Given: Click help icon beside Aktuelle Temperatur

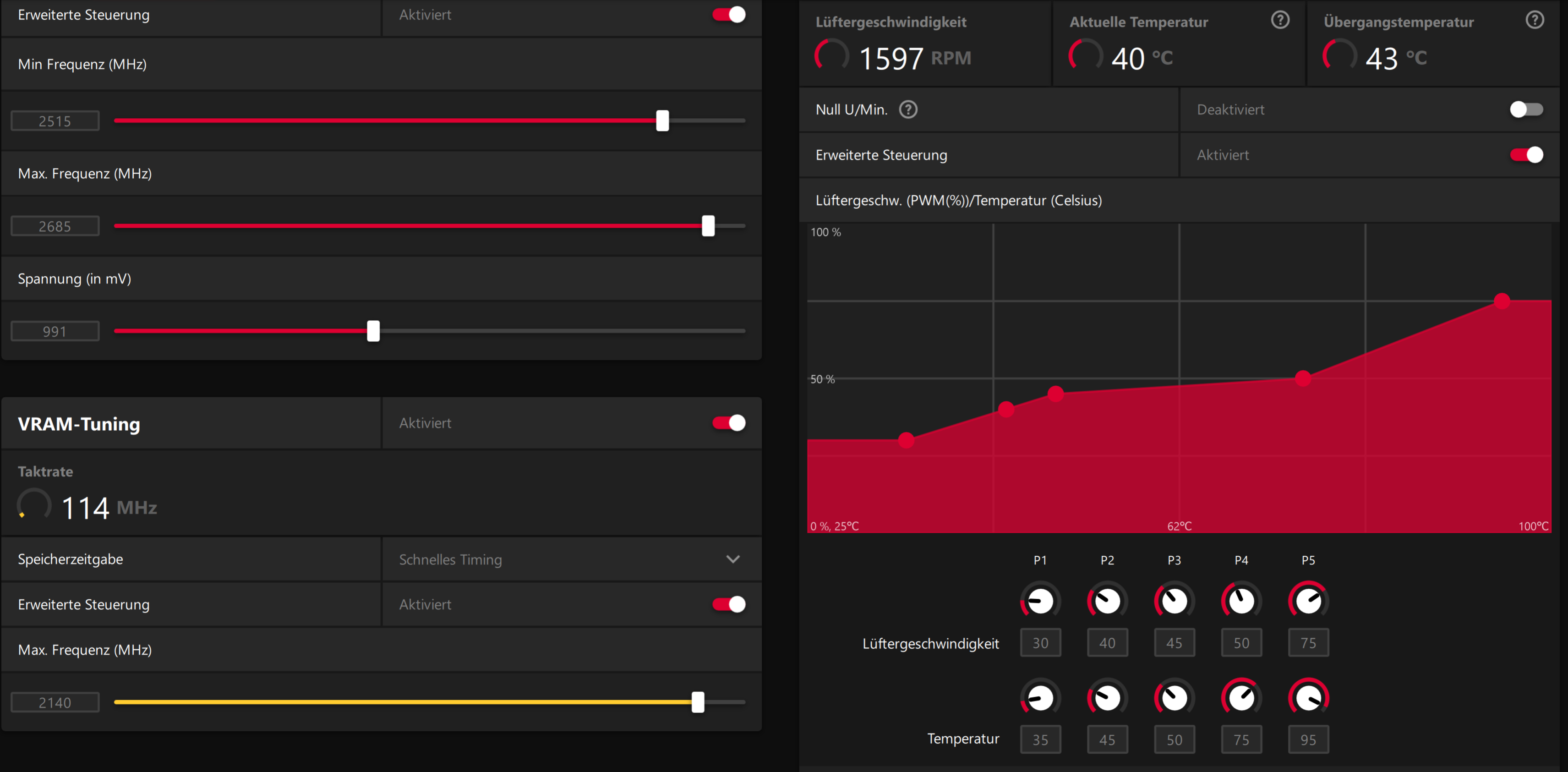Looking at the screenshot, I should coord(1280,20).
